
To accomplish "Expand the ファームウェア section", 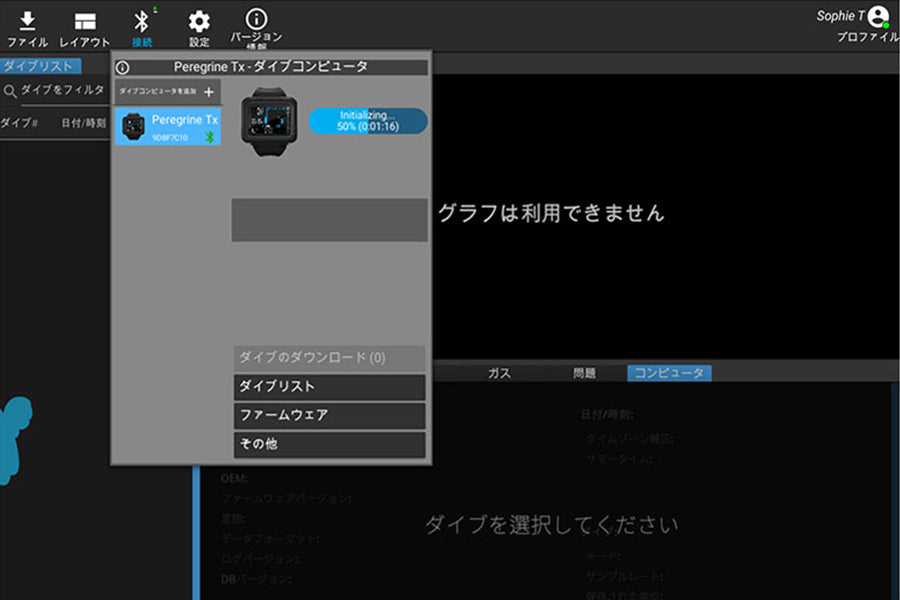I will 329,415.
